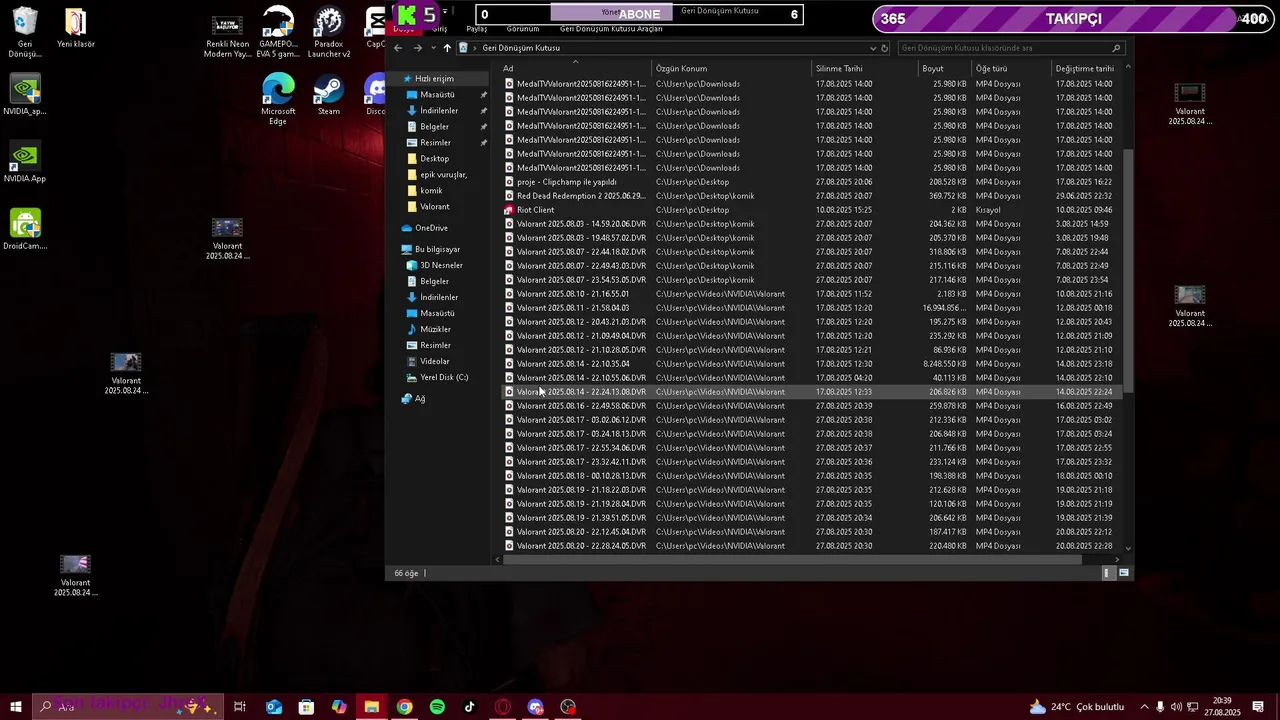Select the Riot Client shortcut row
The width and height of the screenshot is (1280, 720).
[810, 210]
